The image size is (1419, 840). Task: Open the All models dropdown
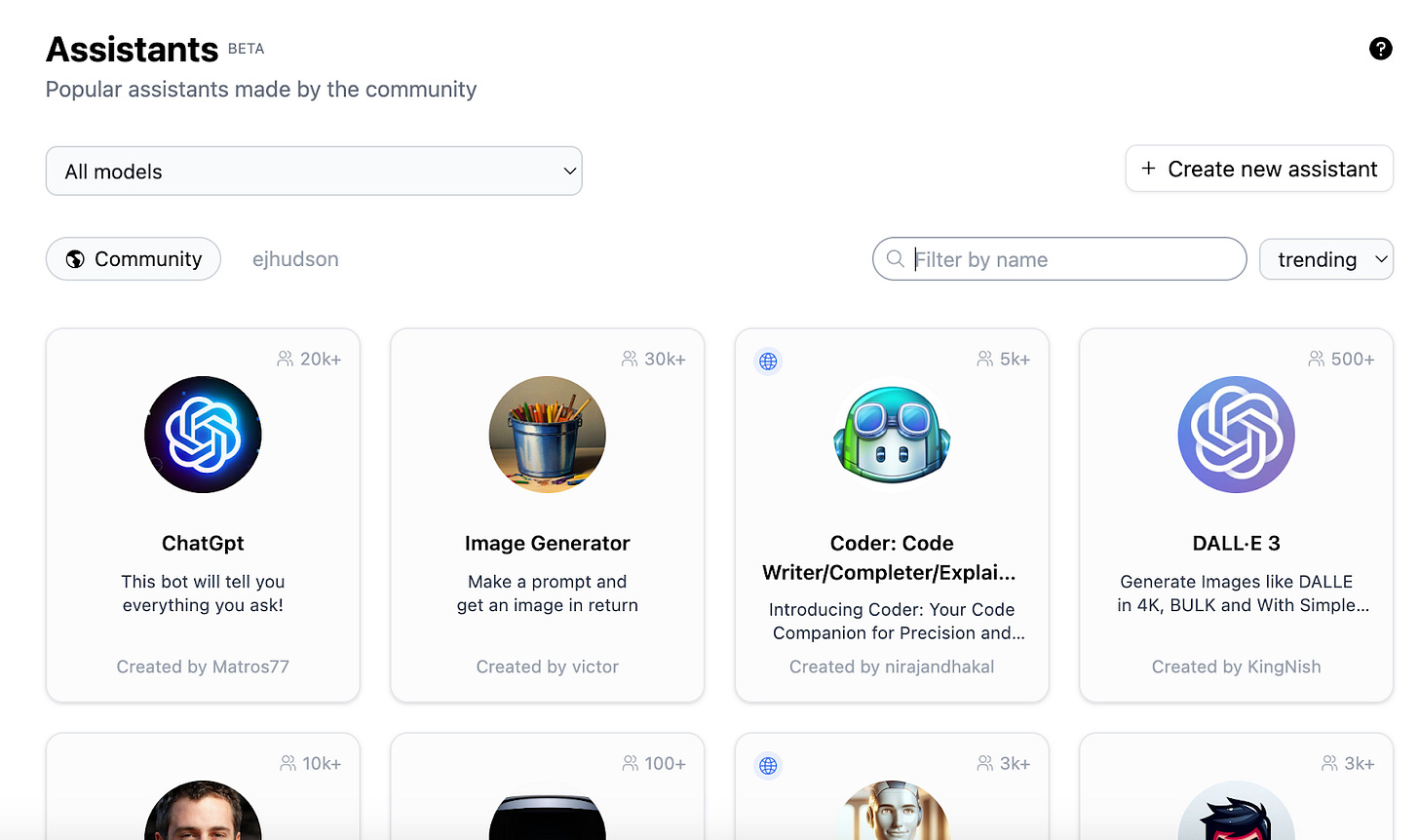tap(314, 171)
